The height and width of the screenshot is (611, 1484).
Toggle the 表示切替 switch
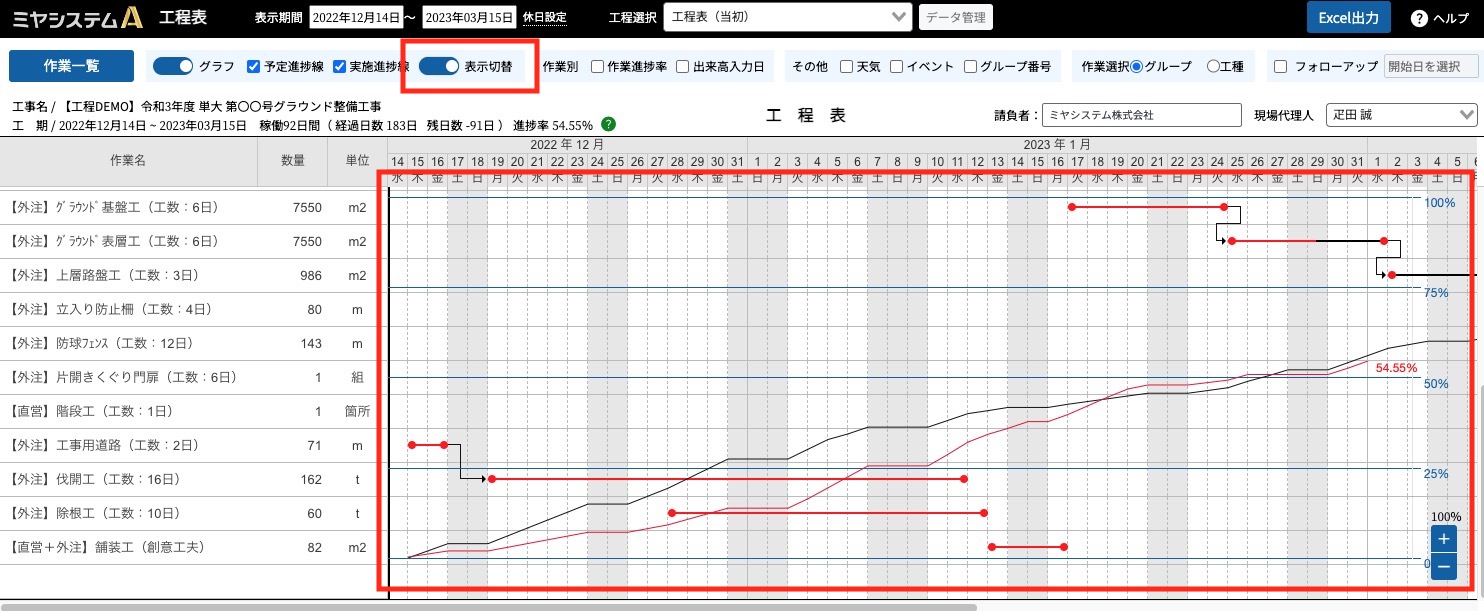438,66
